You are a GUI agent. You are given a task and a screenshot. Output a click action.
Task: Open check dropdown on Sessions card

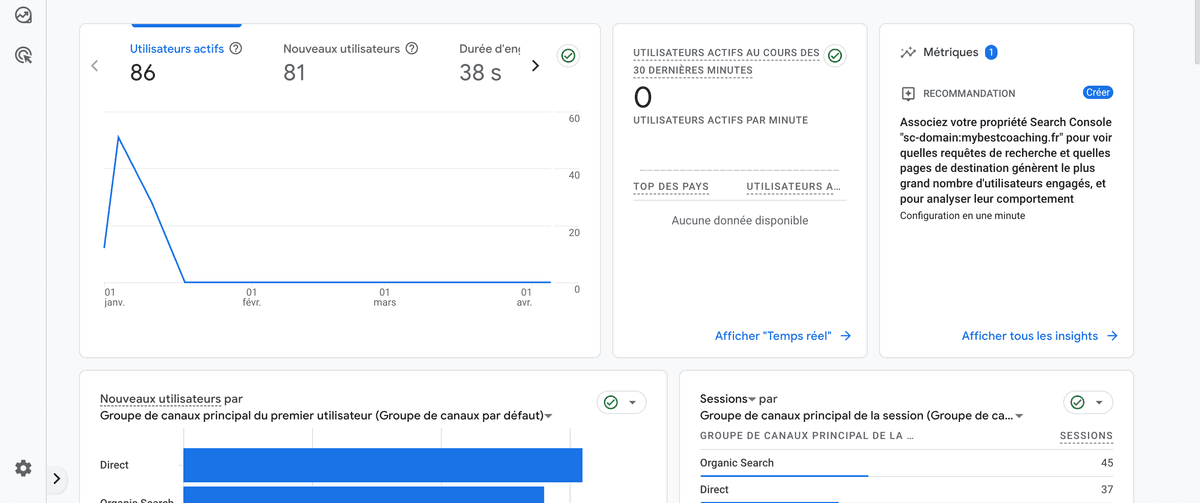[x=1087, y=402]
